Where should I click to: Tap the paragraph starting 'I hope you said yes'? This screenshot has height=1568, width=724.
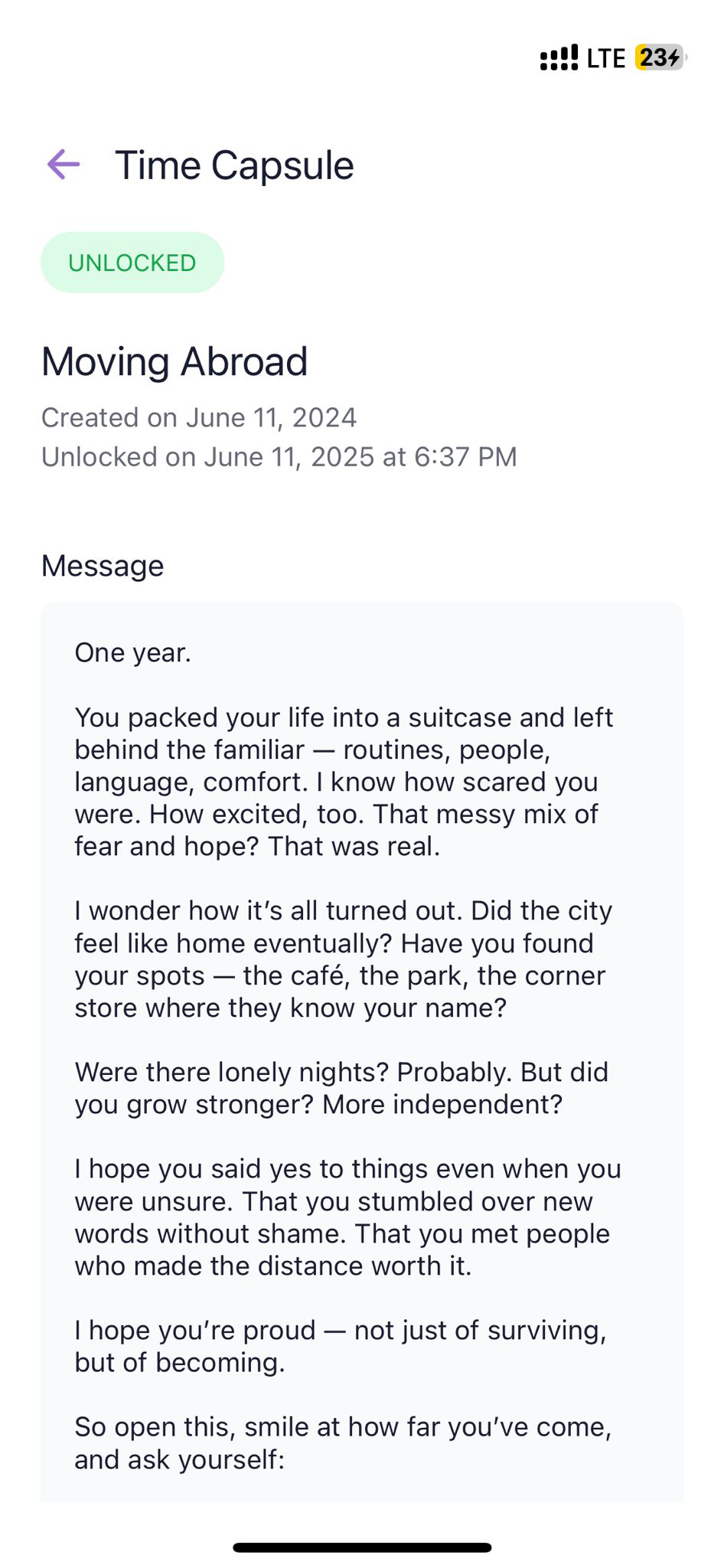click(347, 1217)
